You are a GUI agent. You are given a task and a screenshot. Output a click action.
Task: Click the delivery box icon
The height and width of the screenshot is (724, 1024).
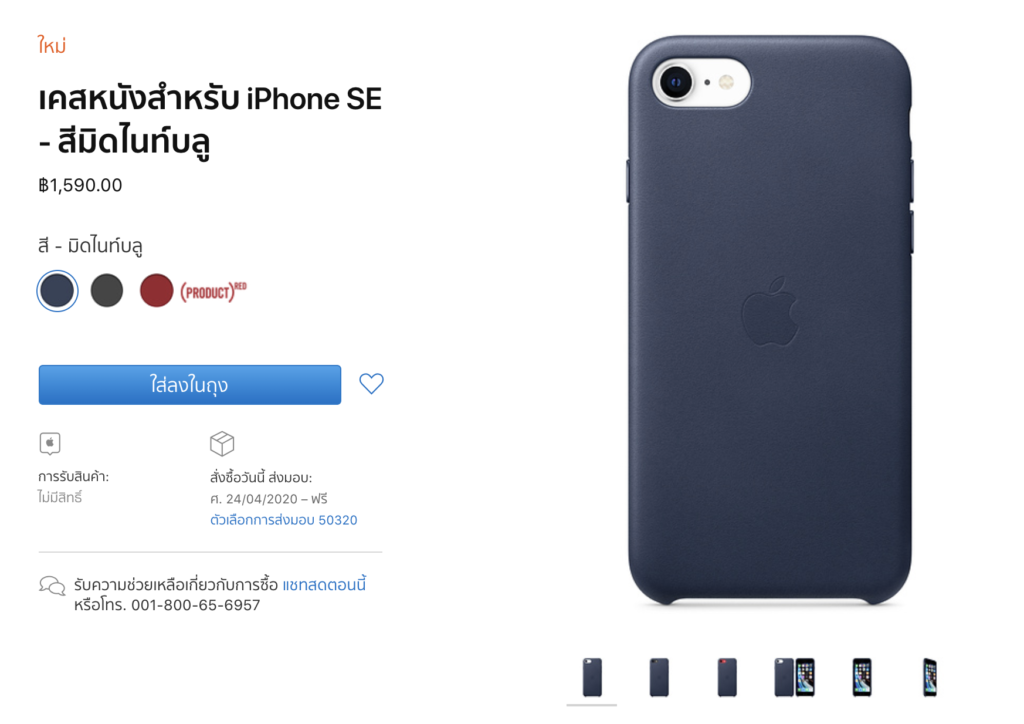222,443
